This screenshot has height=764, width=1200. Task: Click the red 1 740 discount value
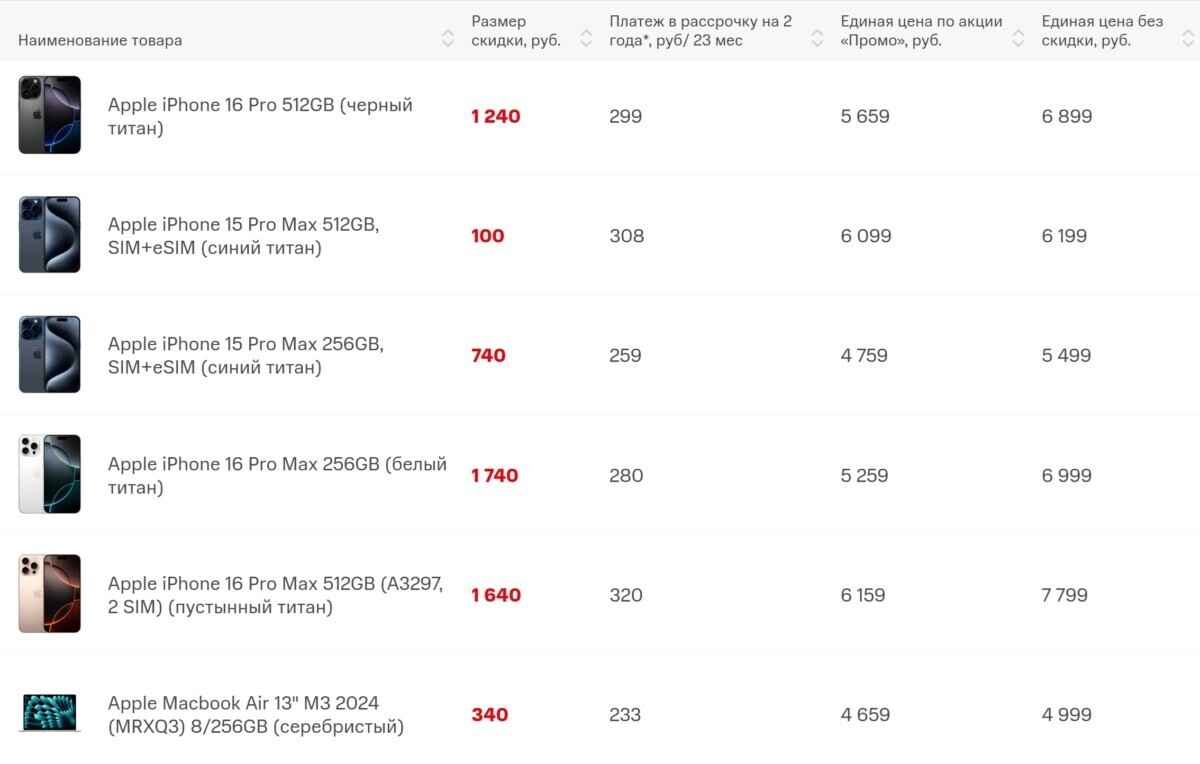[x=495, y=476]
